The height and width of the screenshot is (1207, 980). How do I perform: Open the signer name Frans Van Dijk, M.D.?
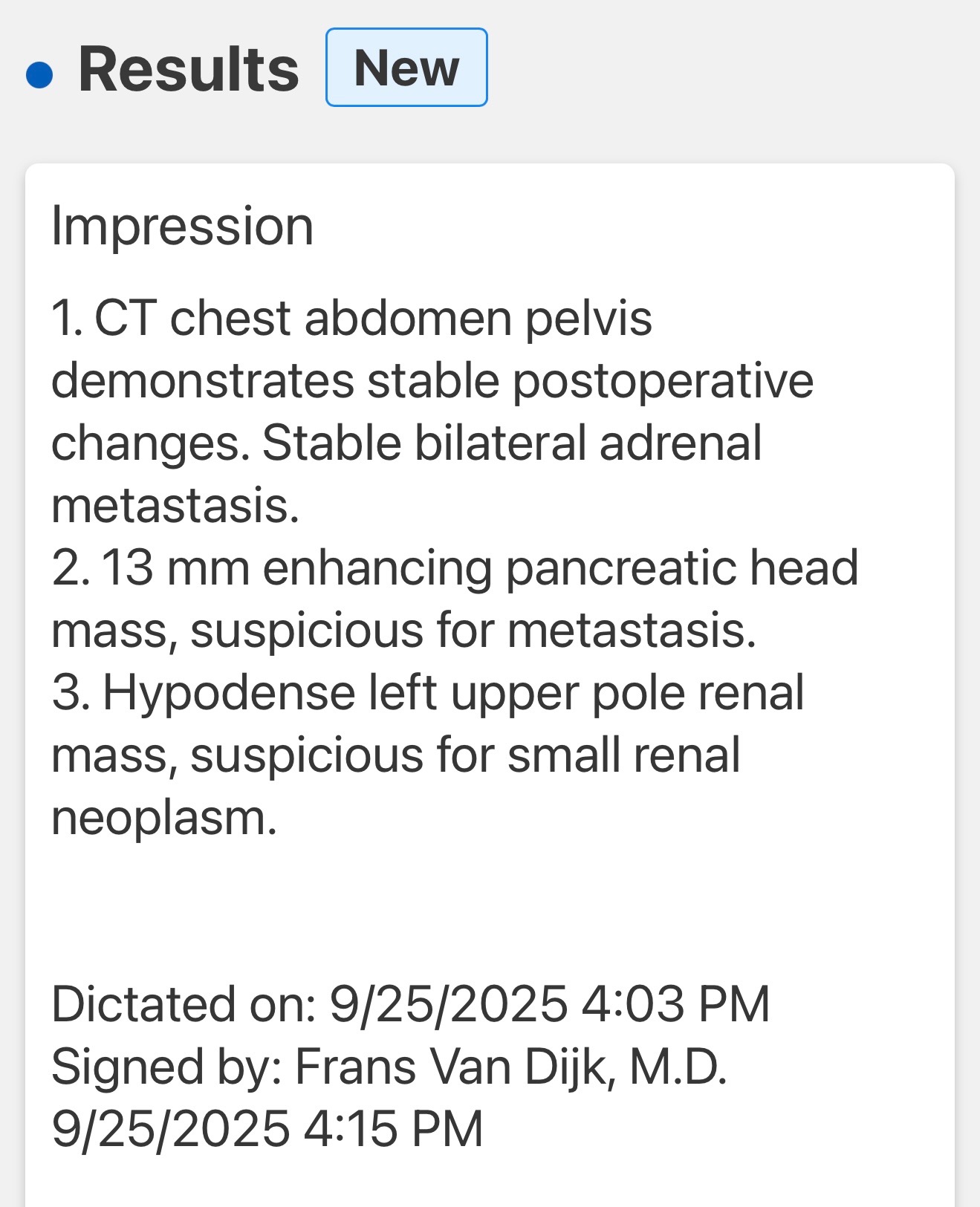coord(511,1067)
